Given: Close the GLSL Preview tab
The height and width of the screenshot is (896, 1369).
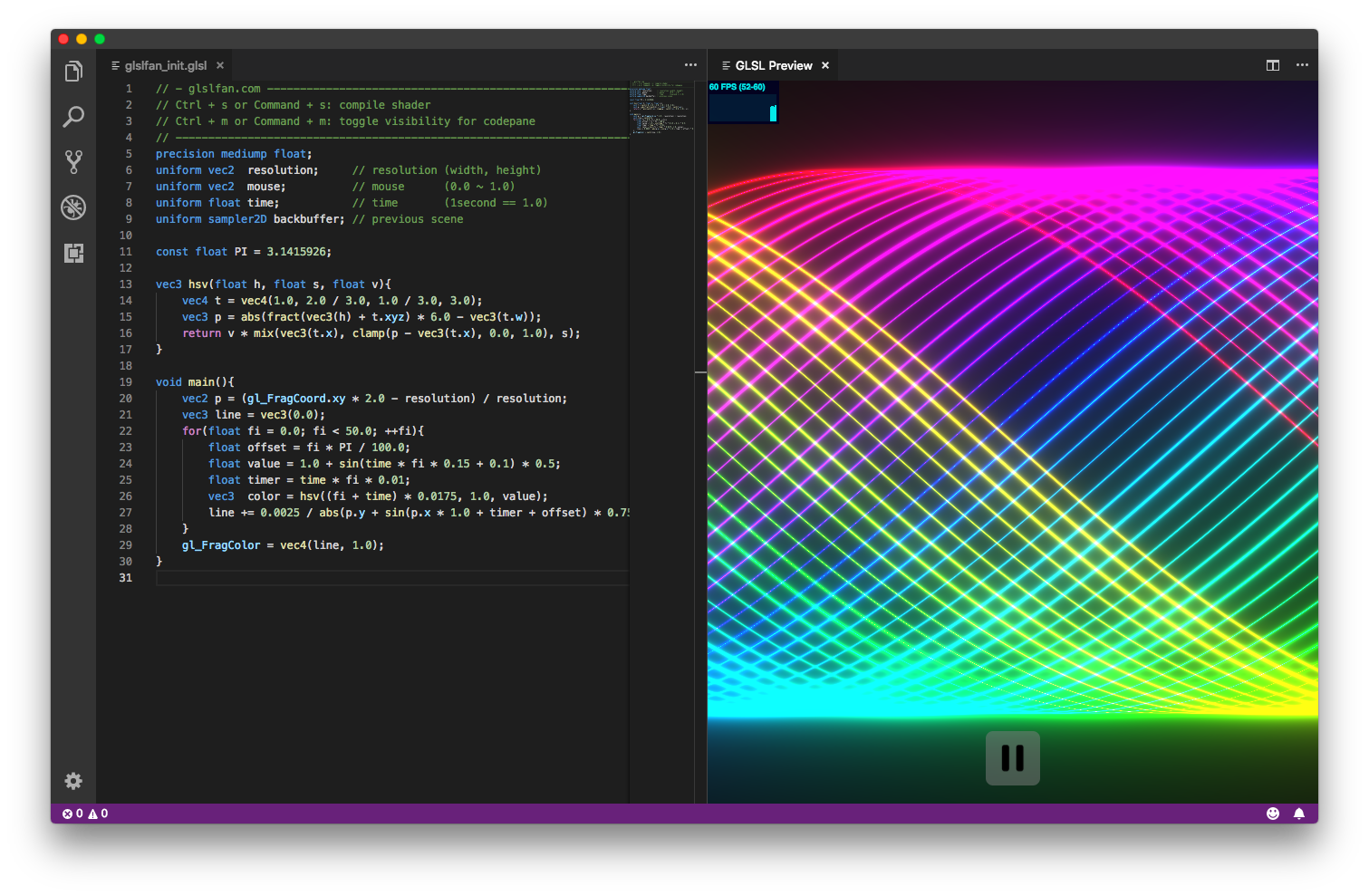Looking at the screenshot, I should pos(825,65).
